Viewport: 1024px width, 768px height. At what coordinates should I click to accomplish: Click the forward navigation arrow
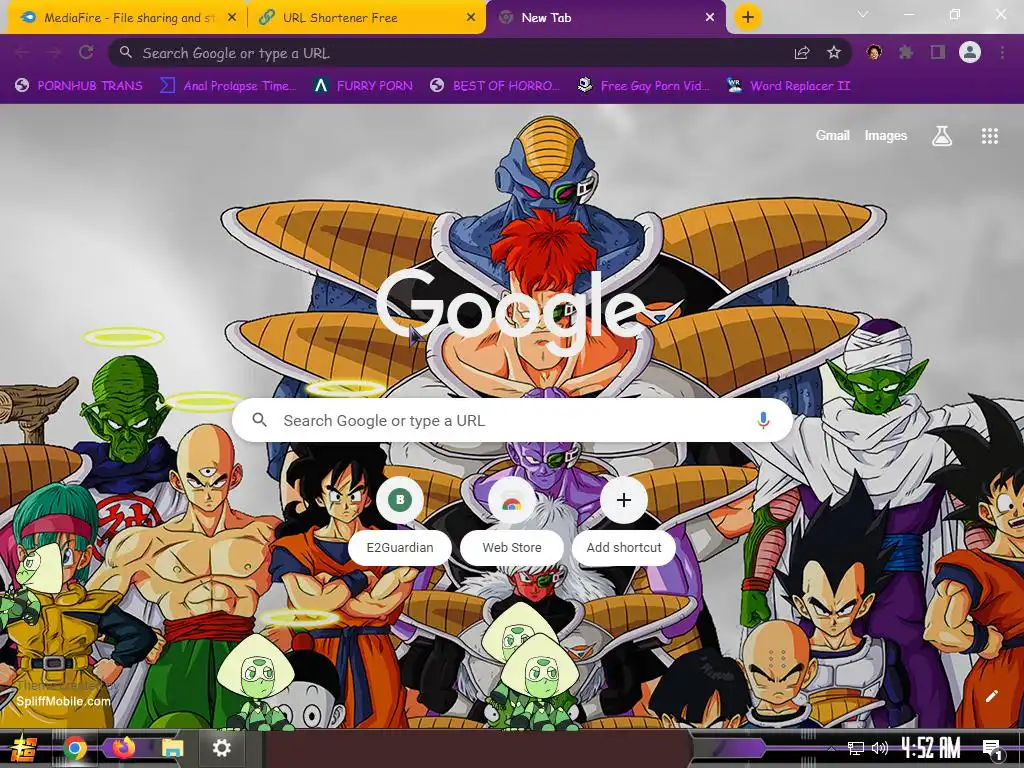point(54,52)
